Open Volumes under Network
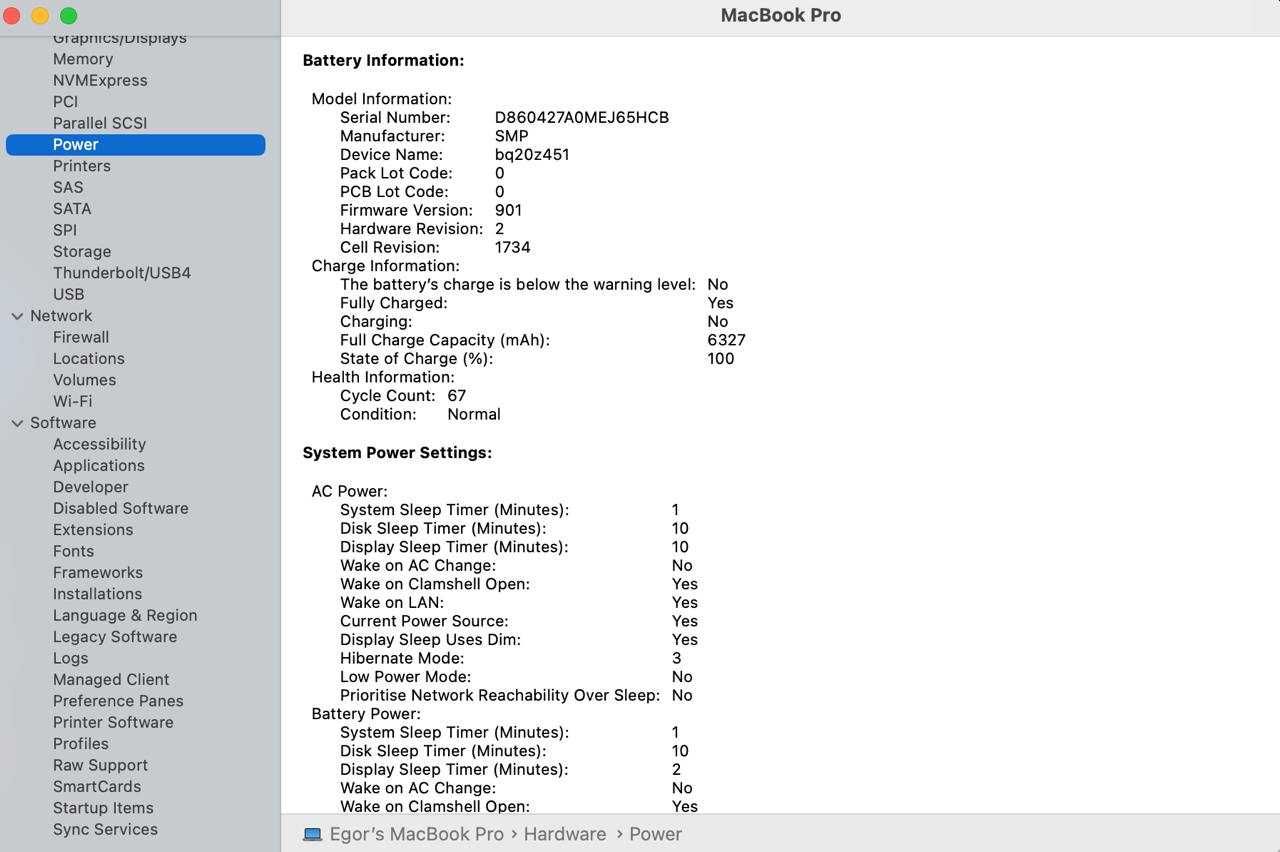The height and width of the screenshot is (852, 1280). [x=84, y=380]
